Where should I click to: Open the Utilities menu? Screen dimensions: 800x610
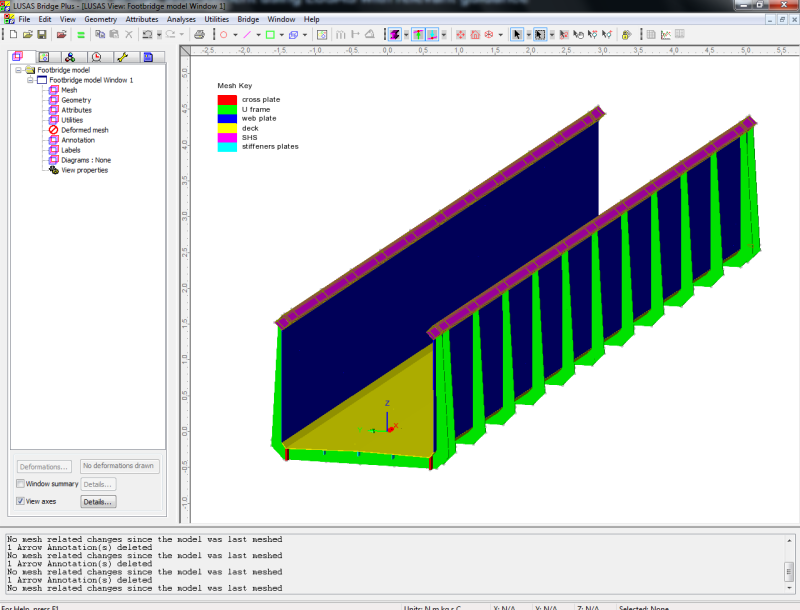point(216,19)
